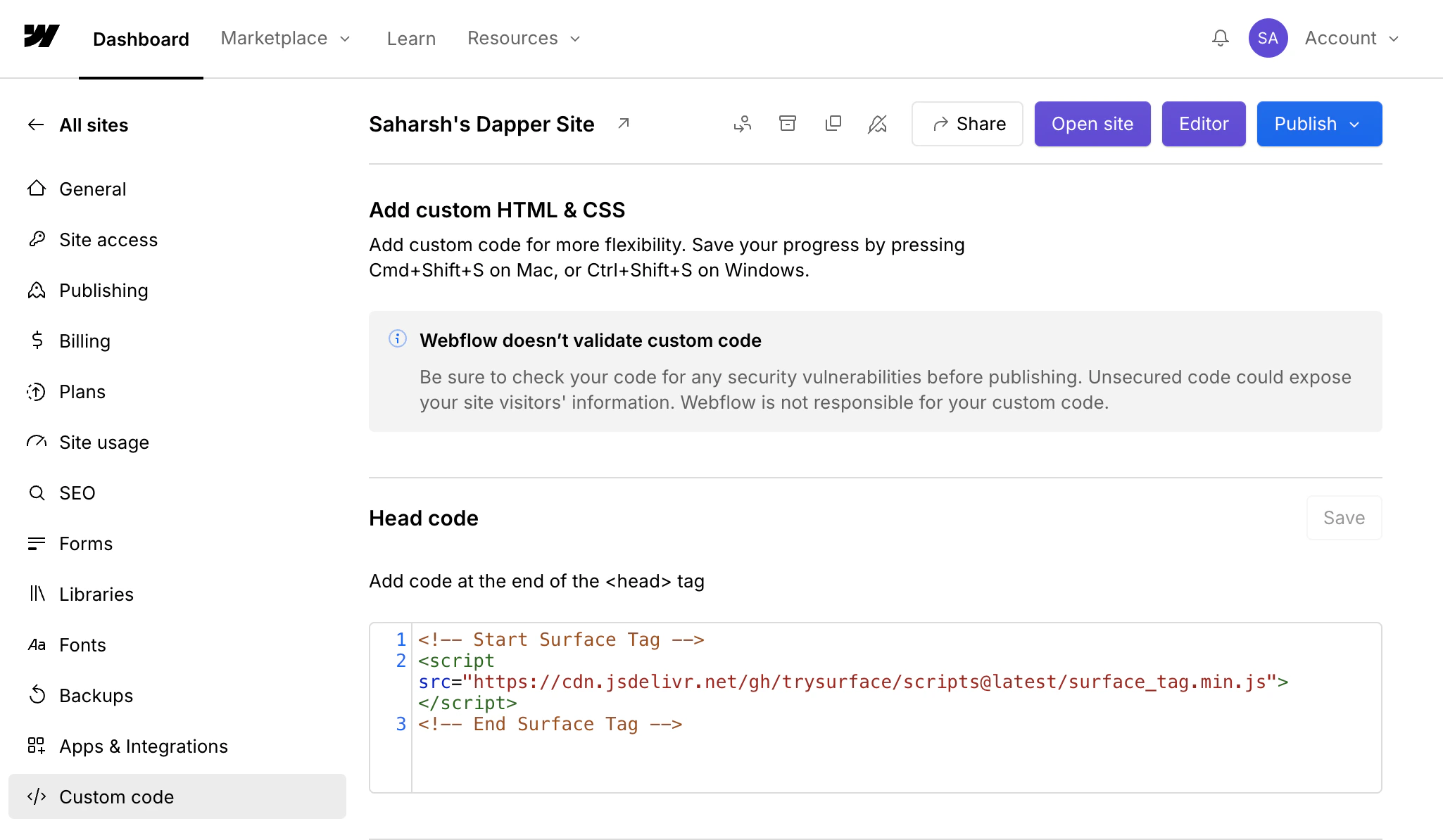Click the Plans upgrade icon
Viewport: 1443px width, 840px height.
coord(37,391)
